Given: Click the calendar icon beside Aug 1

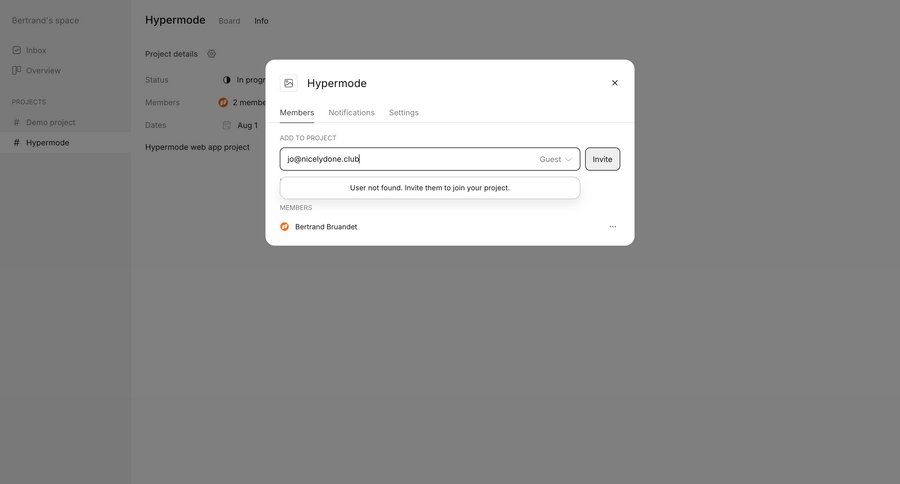Looking at the screenshot, I should click(227, 126).
